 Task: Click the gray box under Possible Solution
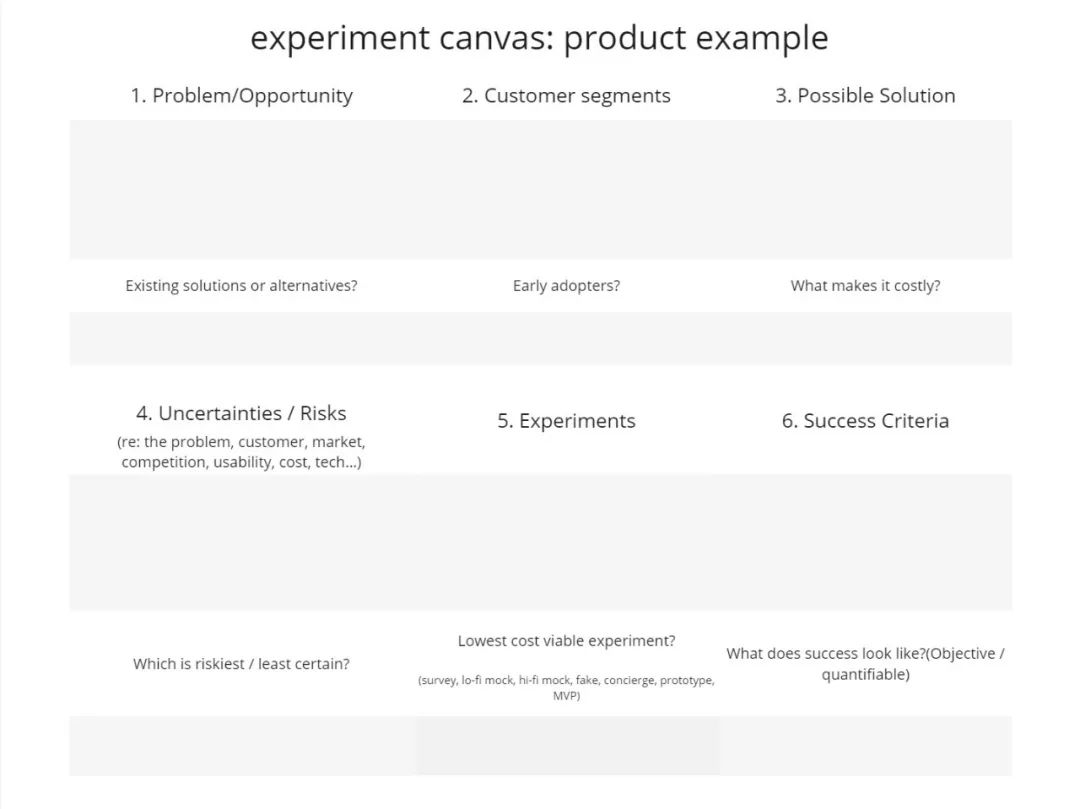(865, 189)
